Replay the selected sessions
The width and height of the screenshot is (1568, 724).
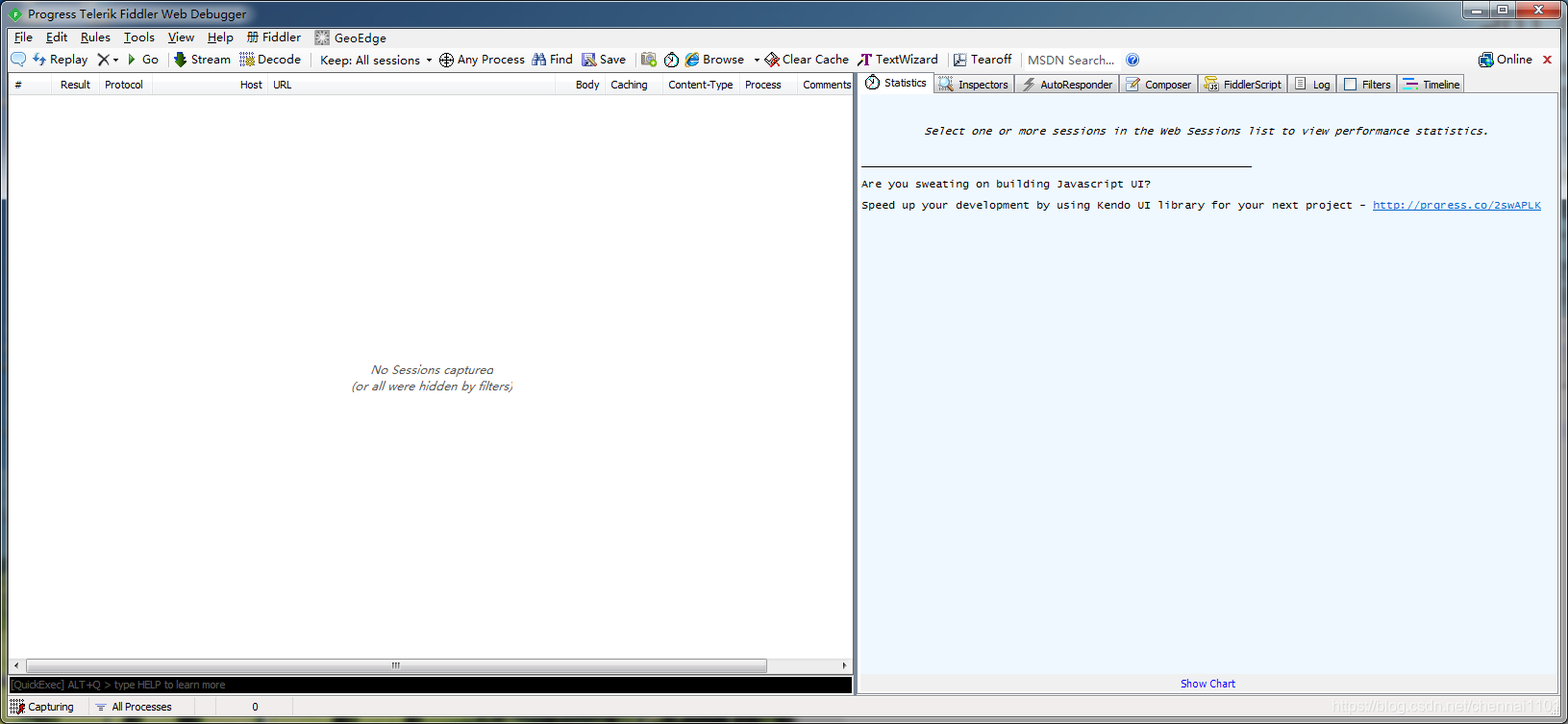pos(60,60)
